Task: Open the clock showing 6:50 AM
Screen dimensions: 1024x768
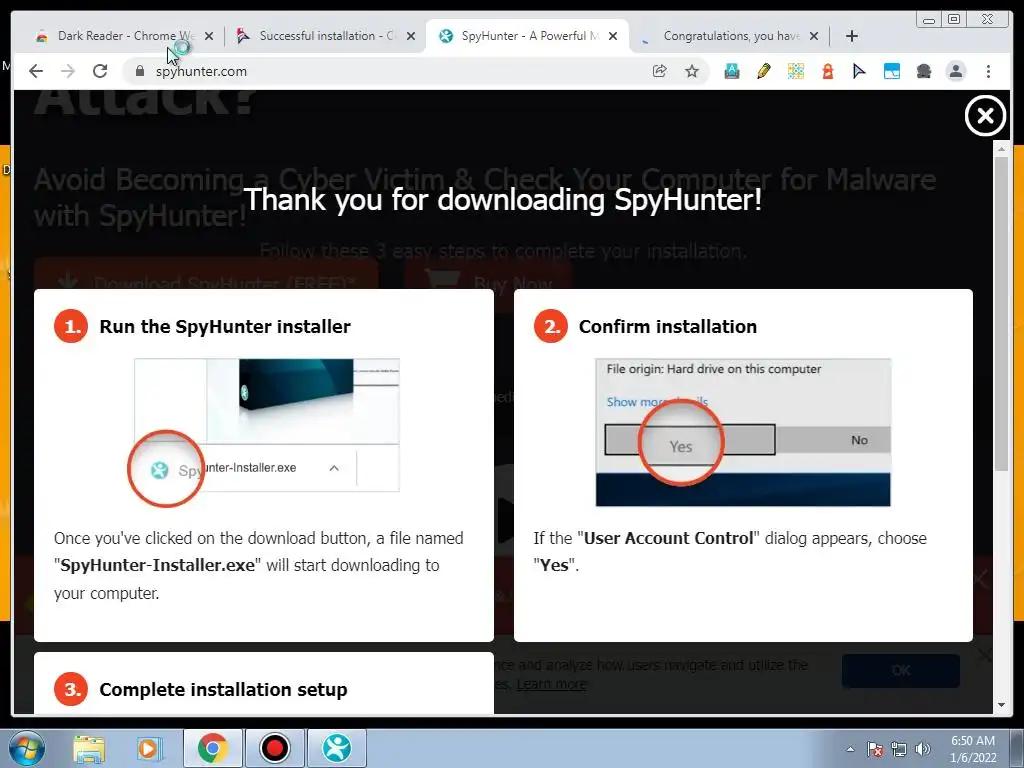Action: point(973,749)
